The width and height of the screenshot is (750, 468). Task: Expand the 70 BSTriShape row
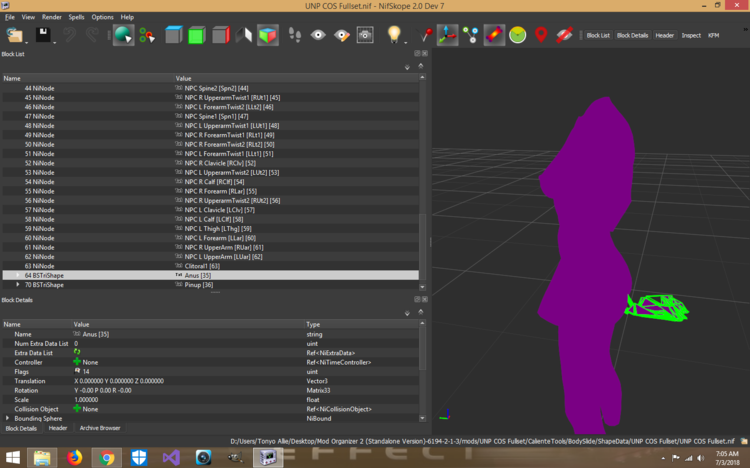(18, 285)
